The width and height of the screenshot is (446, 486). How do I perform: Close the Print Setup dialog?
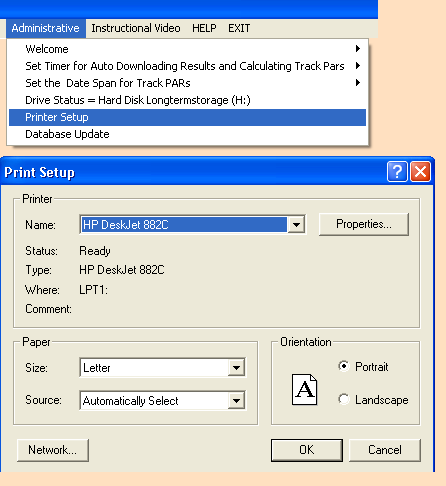click(x=420, y=172)
